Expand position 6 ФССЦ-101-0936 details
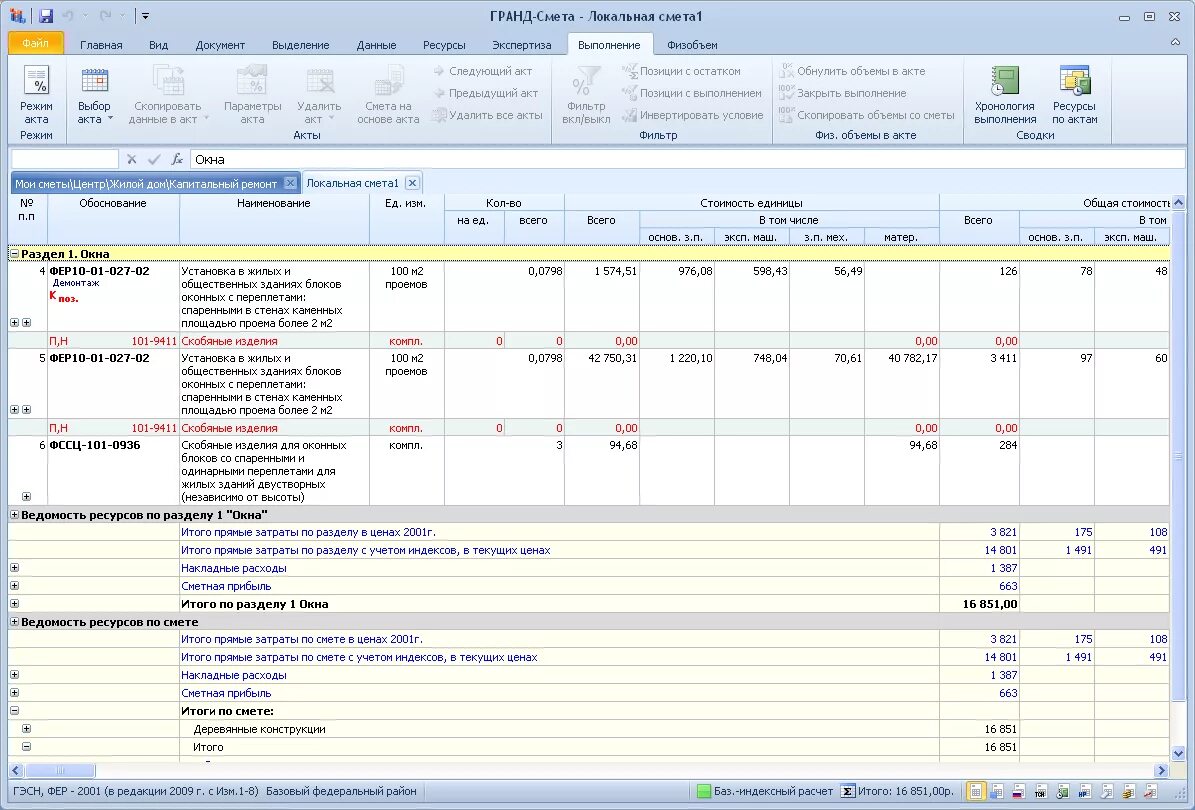Viewport: 1195px width, 810px height. [x=26, y=497]
